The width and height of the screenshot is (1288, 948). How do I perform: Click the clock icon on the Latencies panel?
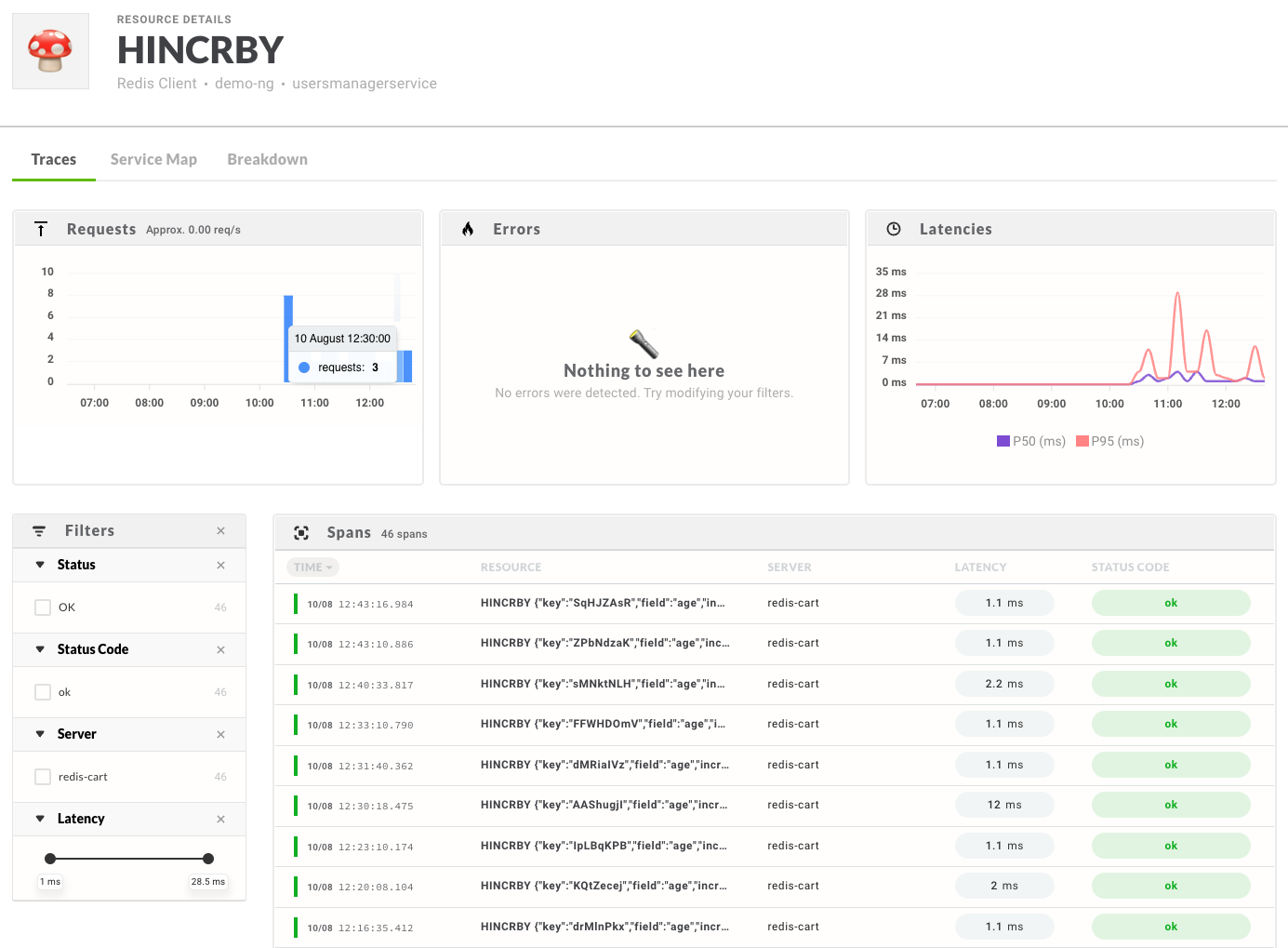tap(894, 228)
